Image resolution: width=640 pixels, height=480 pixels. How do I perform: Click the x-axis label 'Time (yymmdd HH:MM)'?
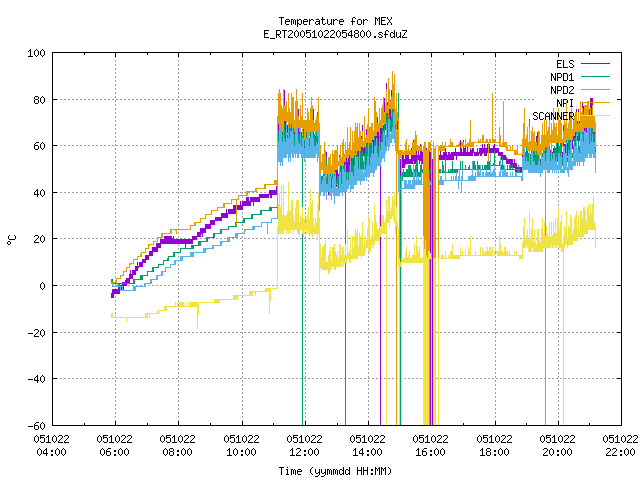coord(335,471)
